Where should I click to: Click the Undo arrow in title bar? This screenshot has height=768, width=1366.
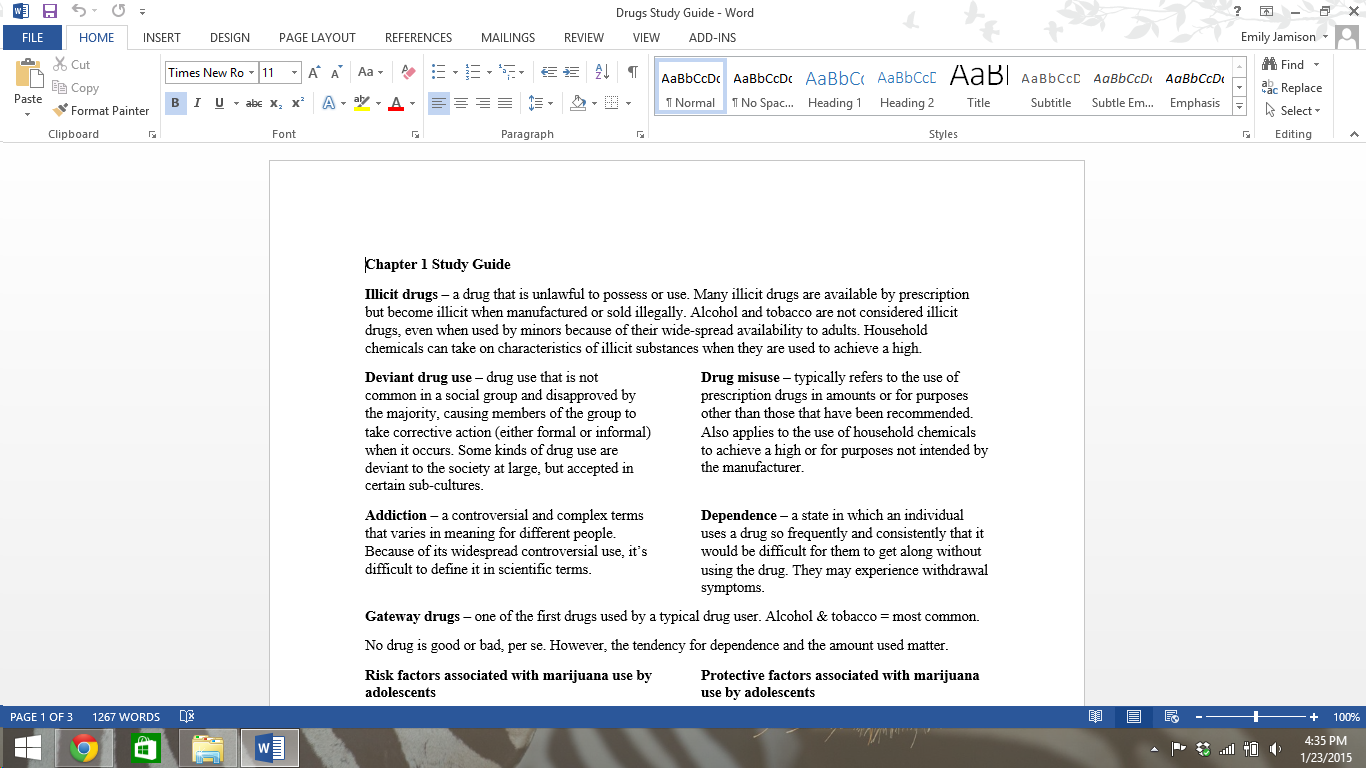coord(79,12)
